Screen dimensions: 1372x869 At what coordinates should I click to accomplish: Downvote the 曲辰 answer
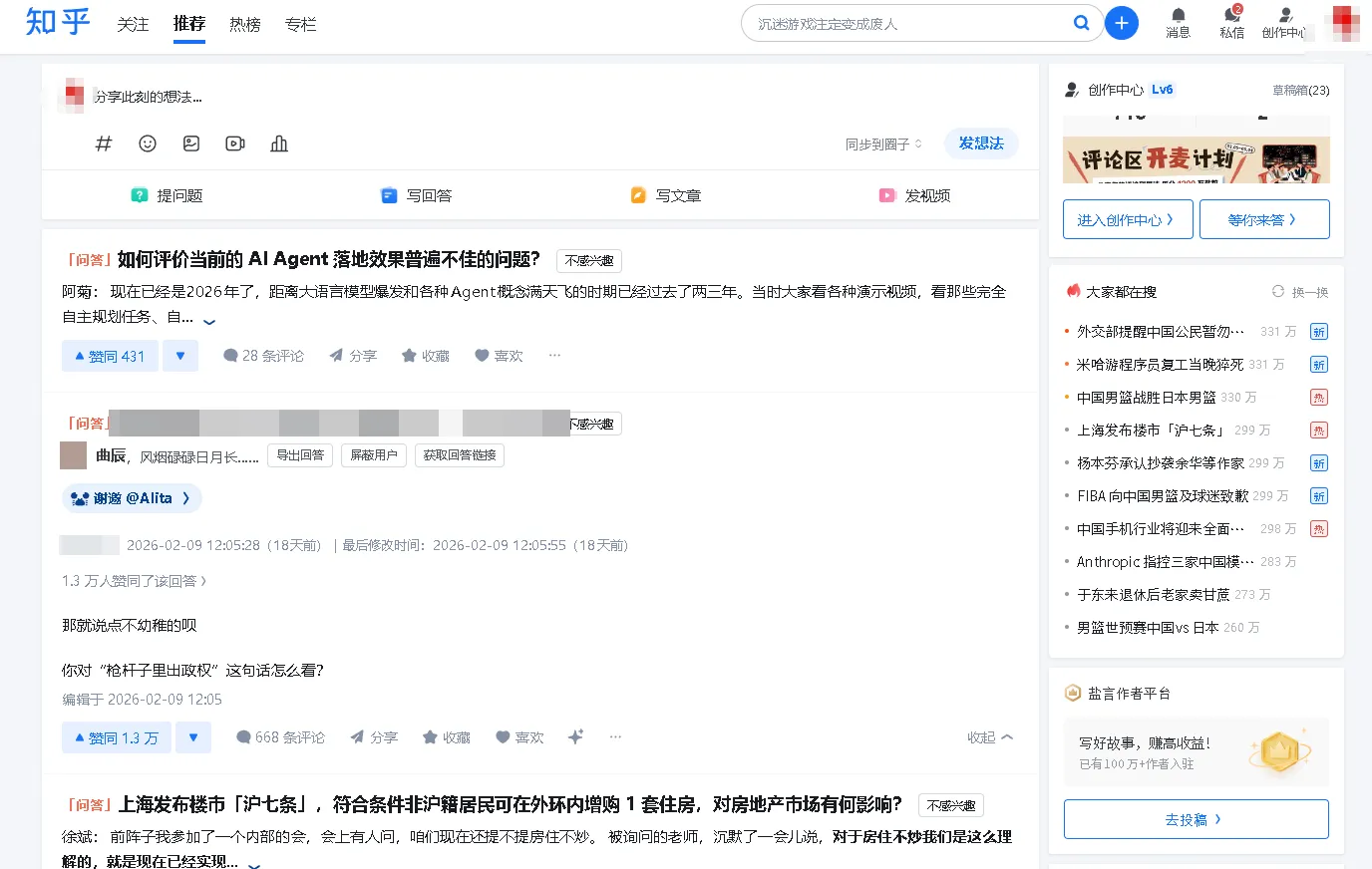(193, 736)
